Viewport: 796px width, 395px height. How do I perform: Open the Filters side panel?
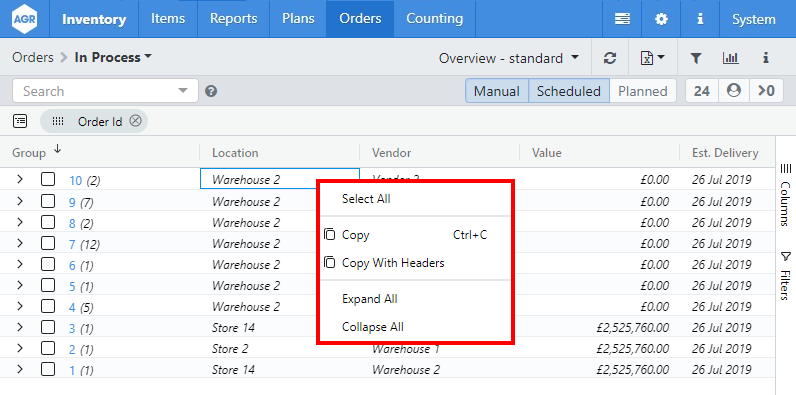(x=785, y=275)
